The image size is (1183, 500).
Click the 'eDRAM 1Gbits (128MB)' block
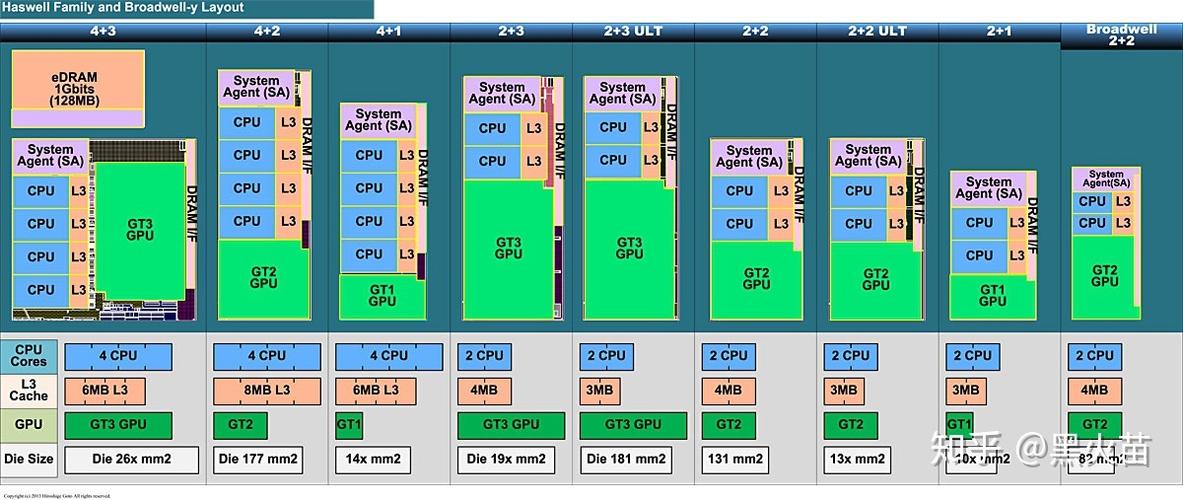pos(78,88)
